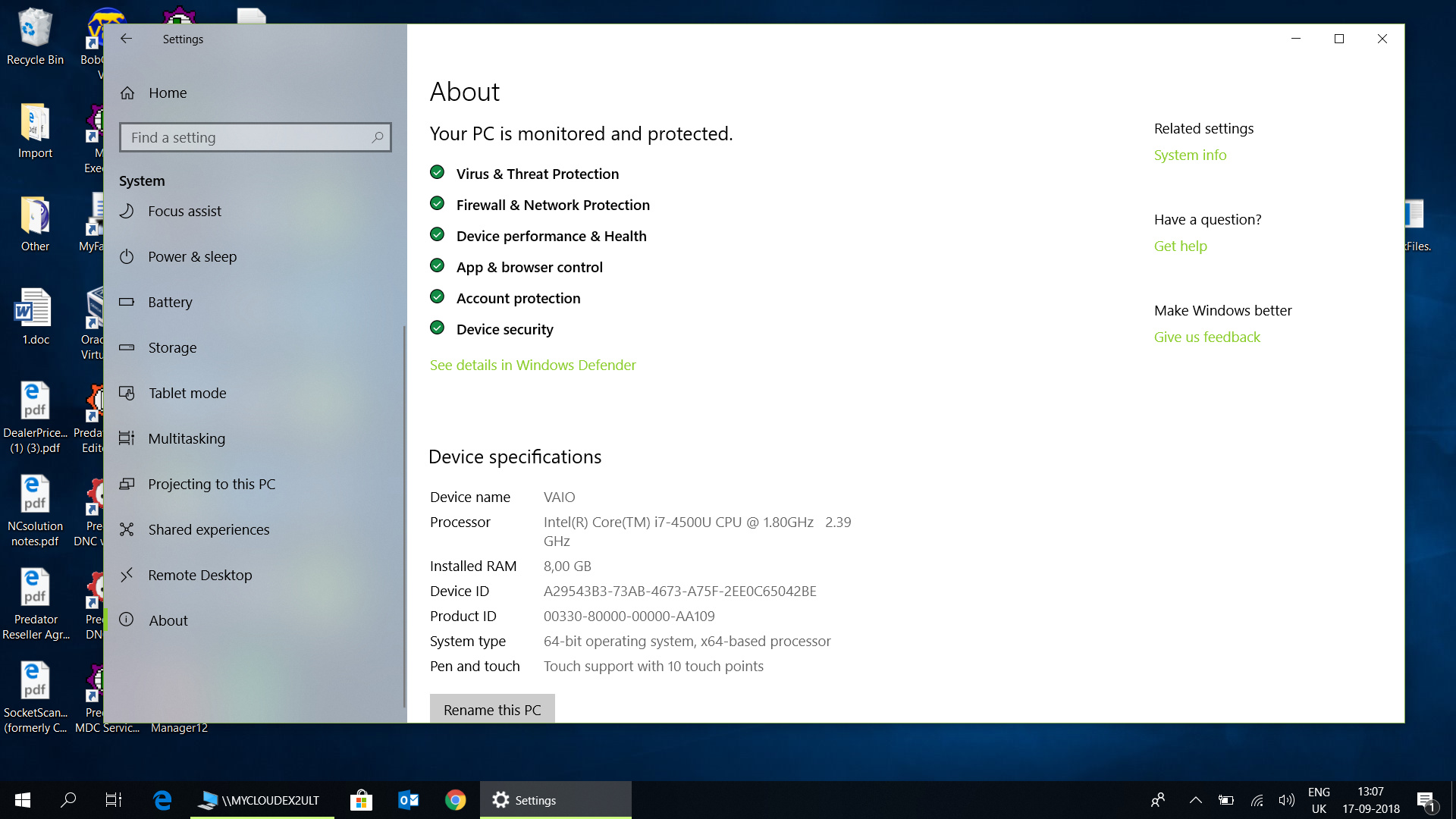Image resolution: width=1456 pixels, height=819 pixels.
Task: Open the clock showing 13:07
Action: click(1370, 800)
